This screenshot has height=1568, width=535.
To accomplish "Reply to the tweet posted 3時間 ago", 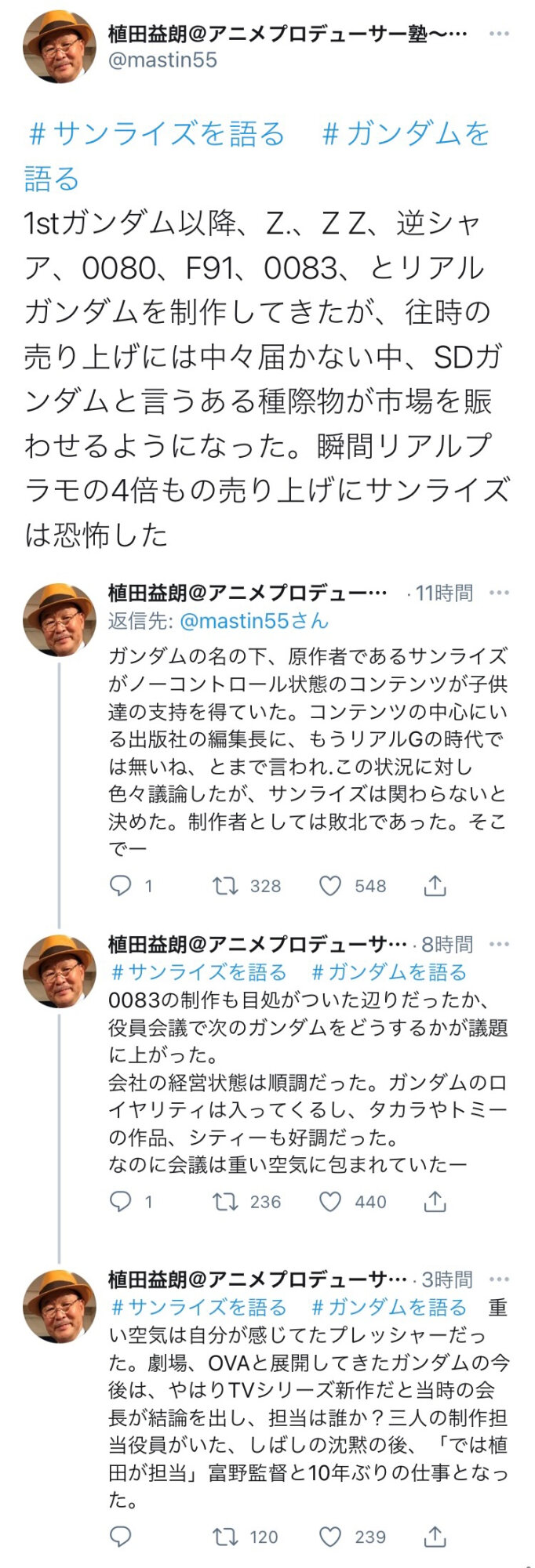I will click(x=120, y=1536).
